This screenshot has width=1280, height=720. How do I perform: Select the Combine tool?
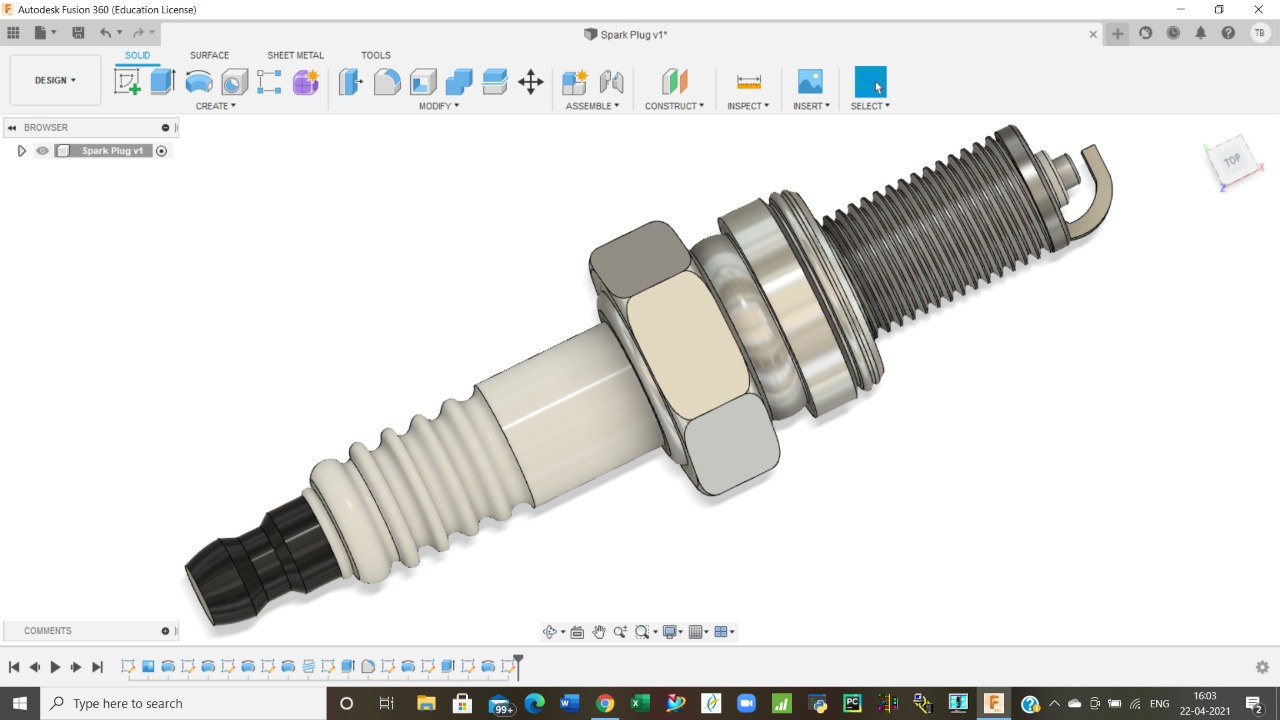pos(459,82)
